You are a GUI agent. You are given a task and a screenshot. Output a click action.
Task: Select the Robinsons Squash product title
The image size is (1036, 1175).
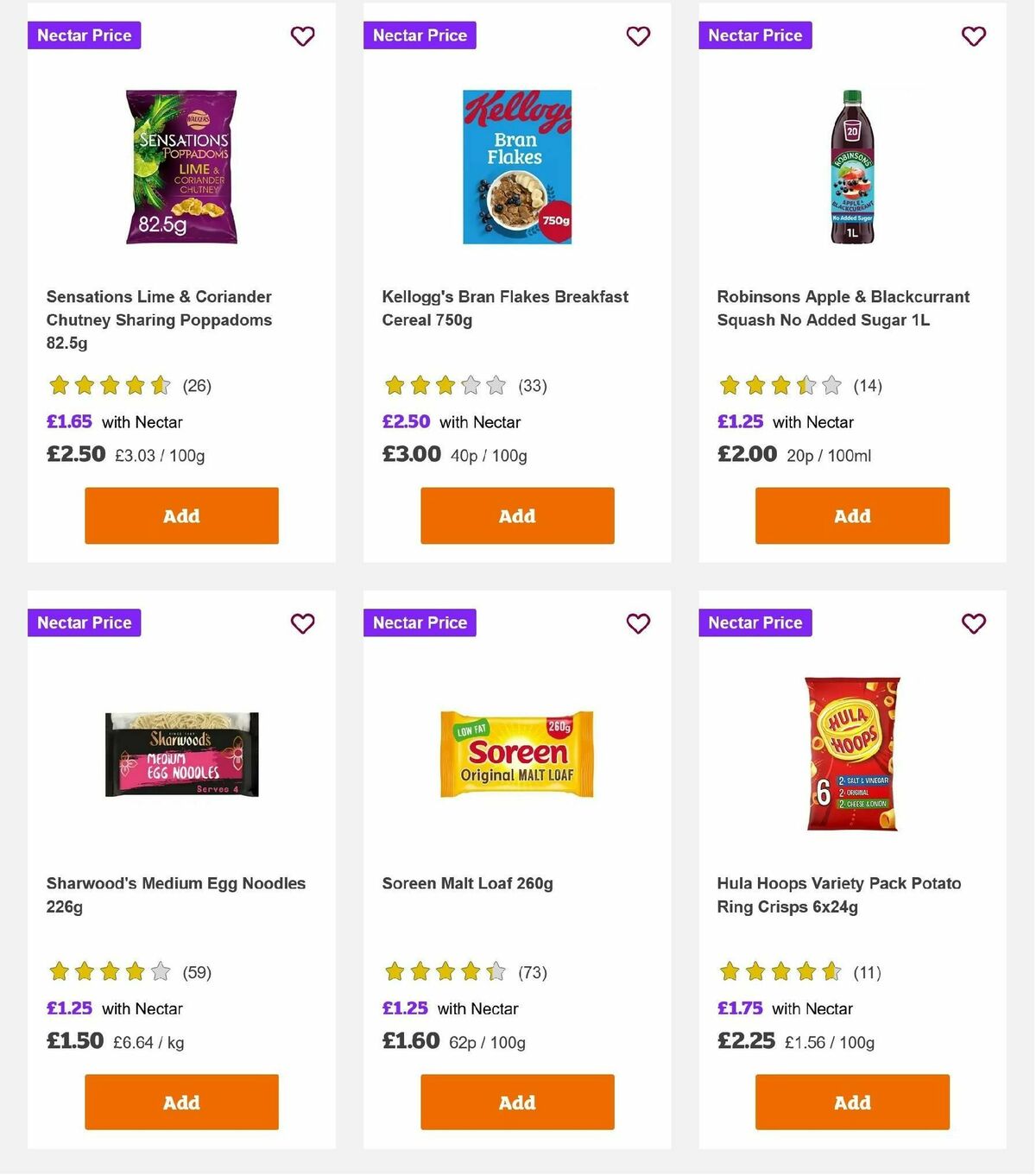(842, 308)
